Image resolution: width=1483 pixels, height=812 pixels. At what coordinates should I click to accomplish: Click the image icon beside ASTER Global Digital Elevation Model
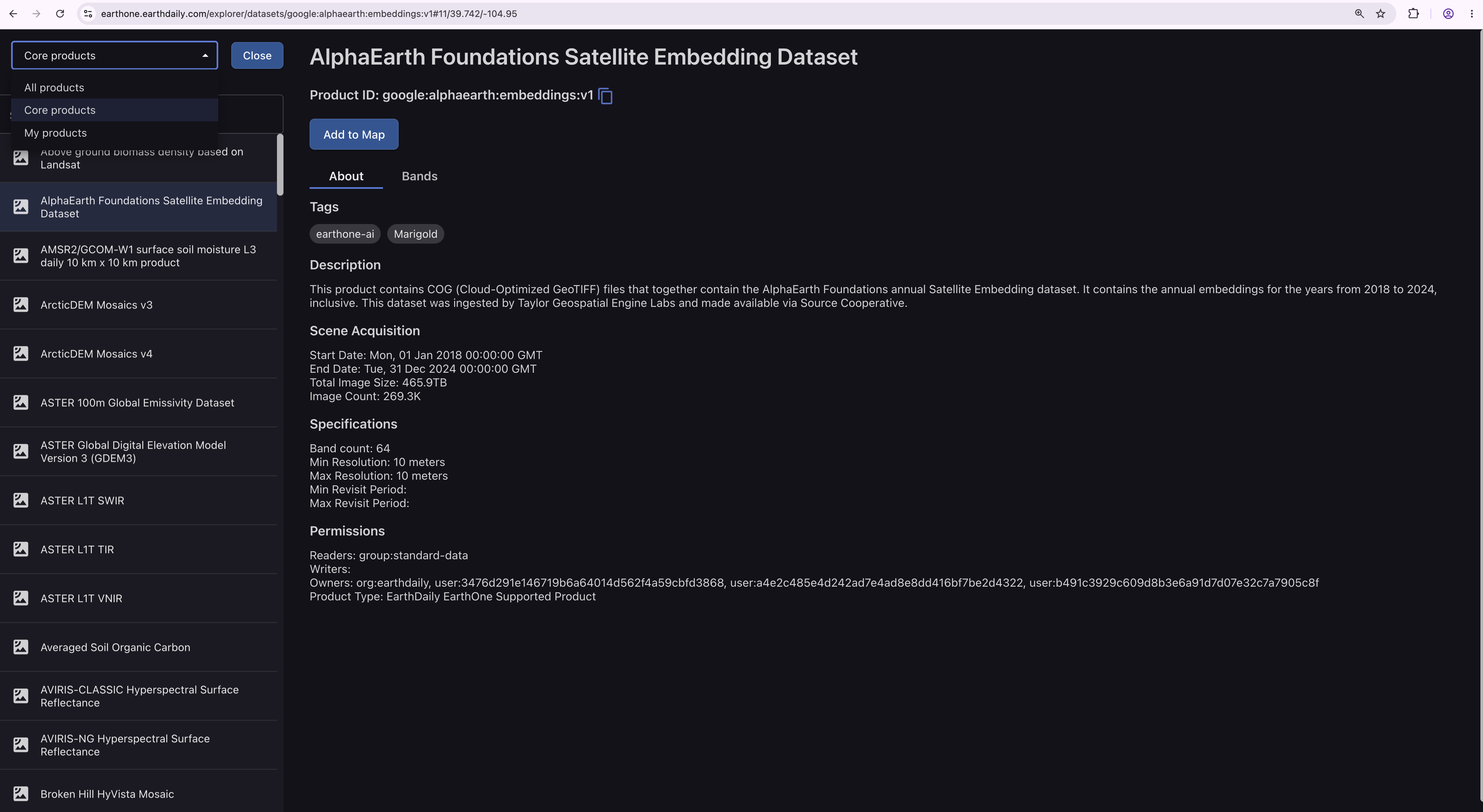pos(21,451)
